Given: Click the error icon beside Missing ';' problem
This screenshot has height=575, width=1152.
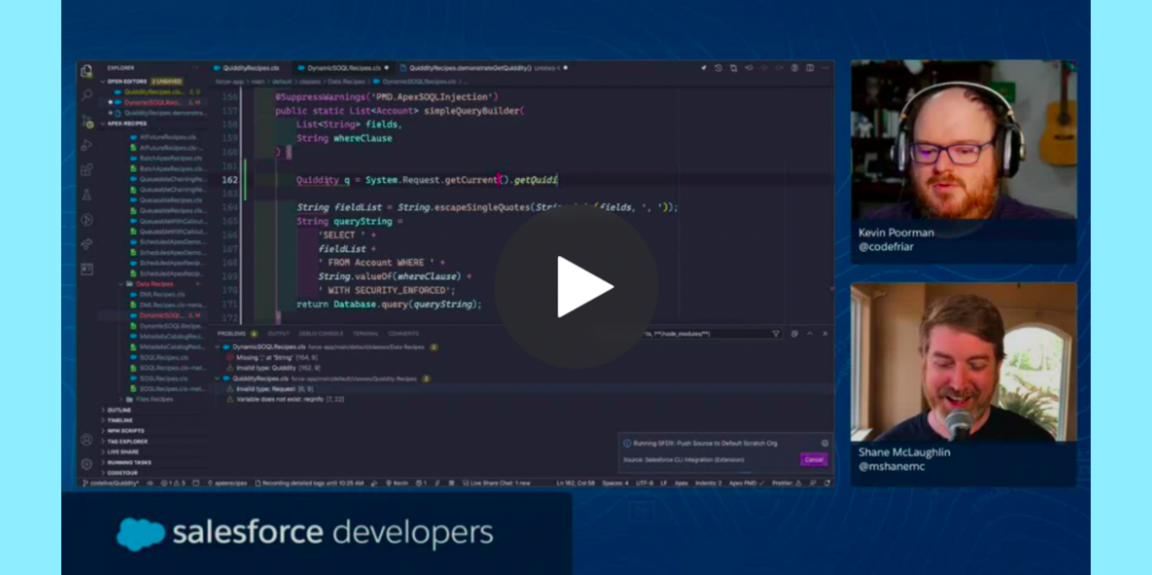Looking at the screenshot, I should click(x=229, y=357).
